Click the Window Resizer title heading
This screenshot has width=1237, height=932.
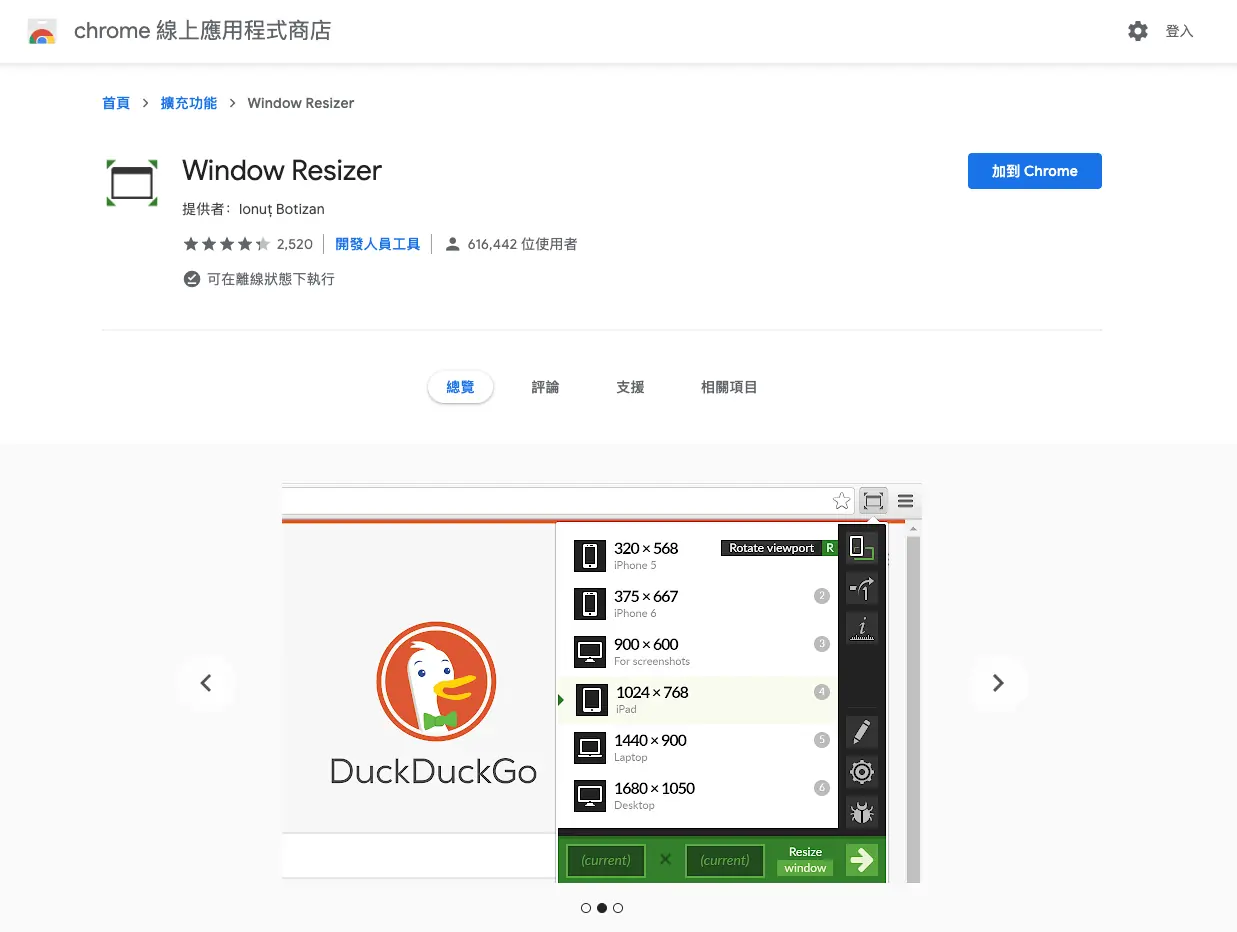tap(282, 170)
